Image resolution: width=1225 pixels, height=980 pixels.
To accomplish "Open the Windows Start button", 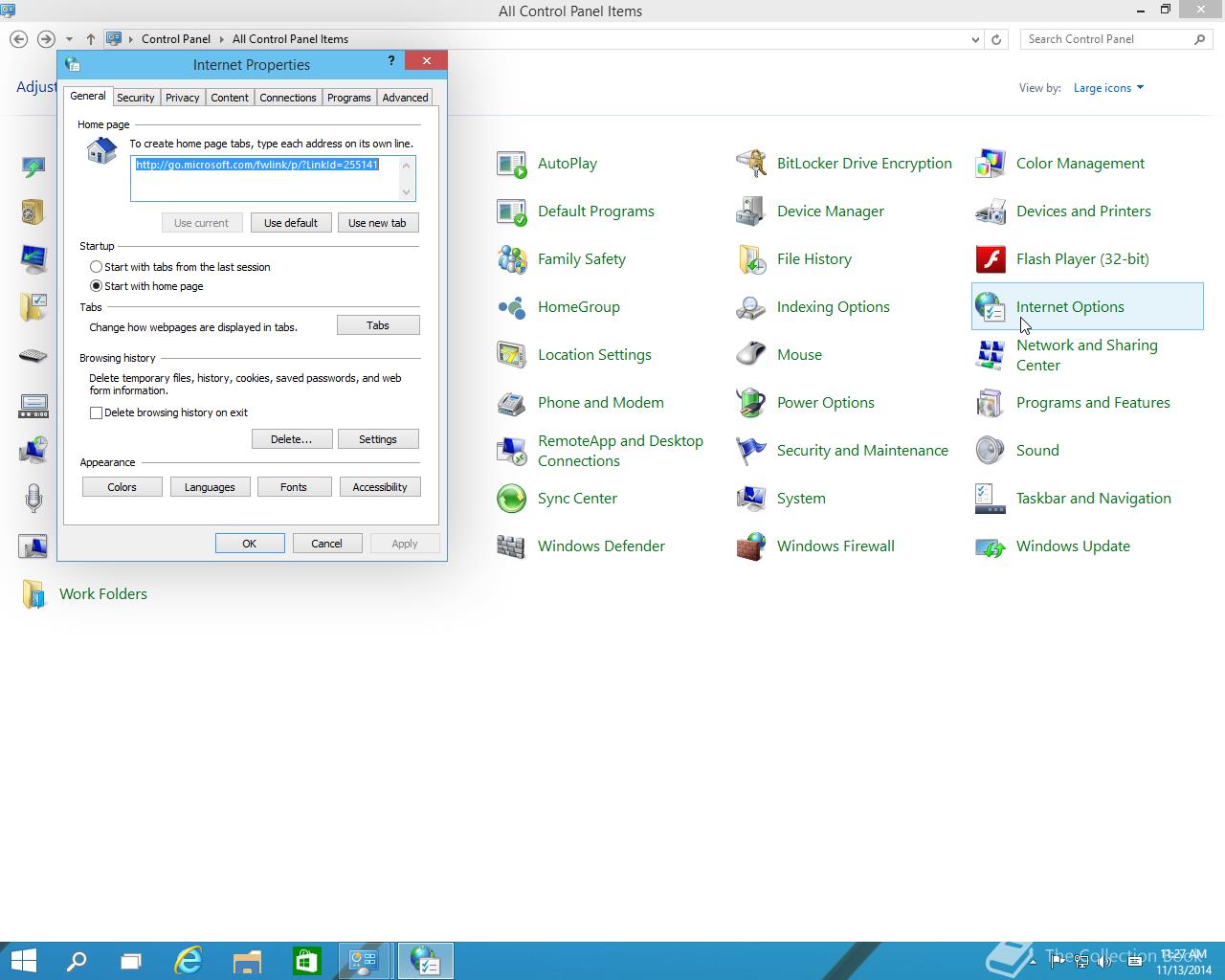I will [x=23, y=960].
